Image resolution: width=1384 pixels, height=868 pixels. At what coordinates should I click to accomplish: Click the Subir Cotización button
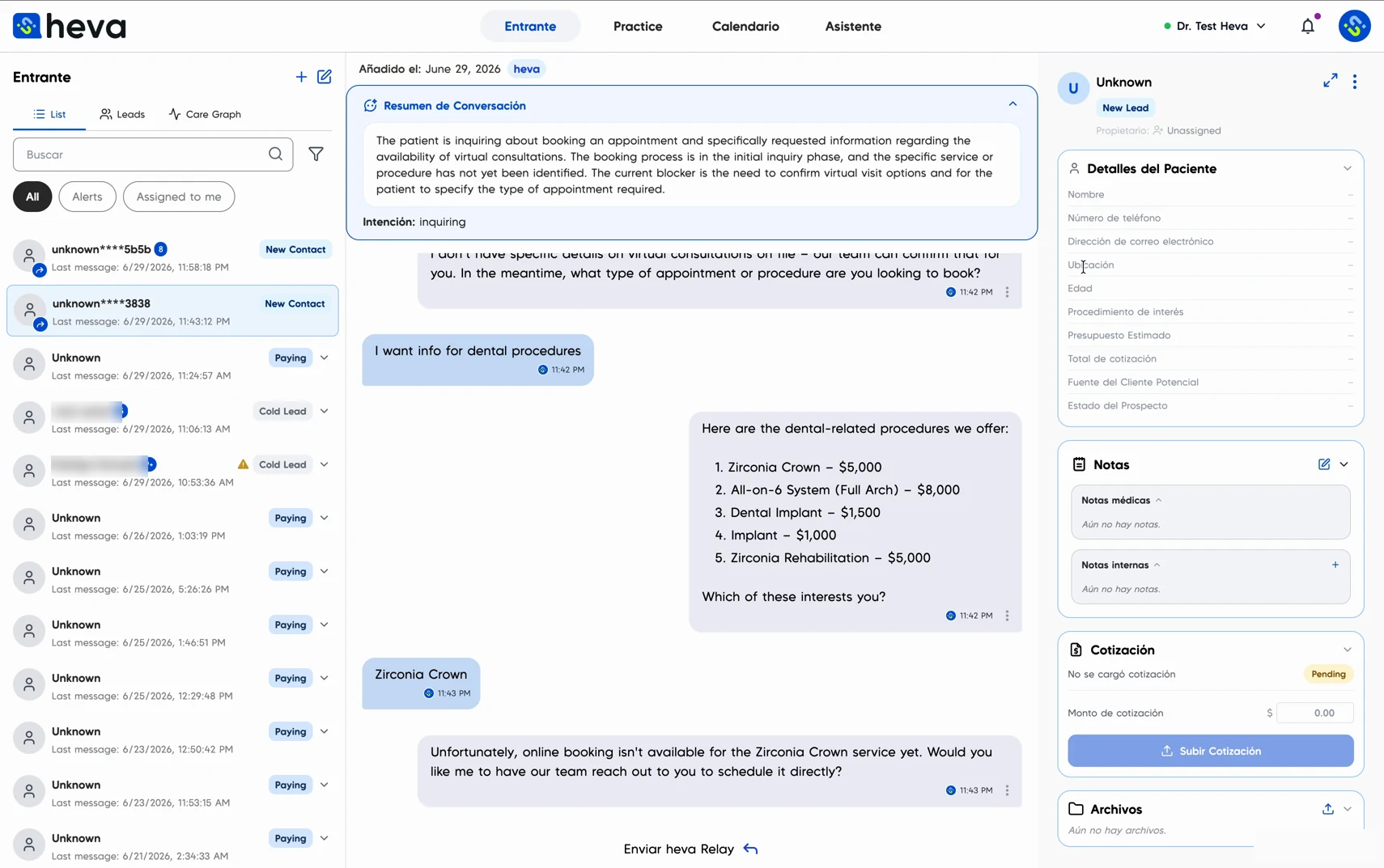[x=1211, y=751]
